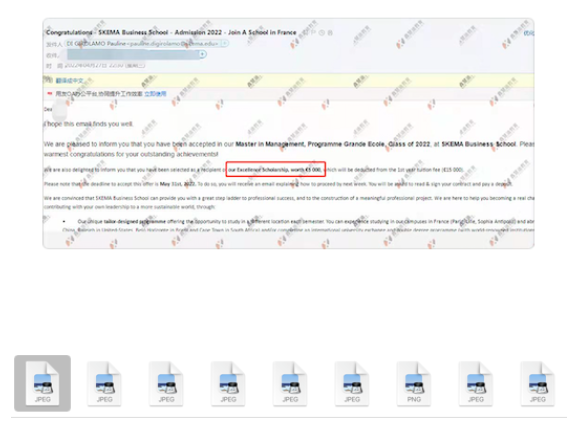
Task: Click the deadline text 'May 31st, 2022'
Action: pyautogui.click(x=177, y=184)
